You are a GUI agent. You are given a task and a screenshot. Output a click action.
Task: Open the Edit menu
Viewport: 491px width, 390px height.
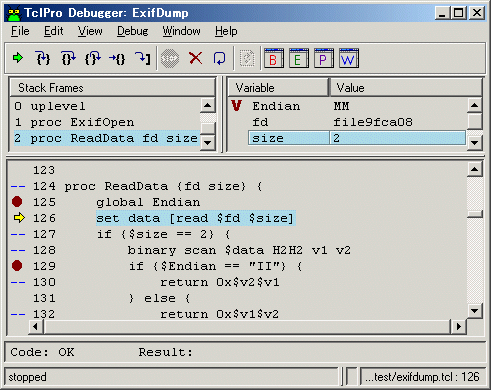tap(53, 31)
